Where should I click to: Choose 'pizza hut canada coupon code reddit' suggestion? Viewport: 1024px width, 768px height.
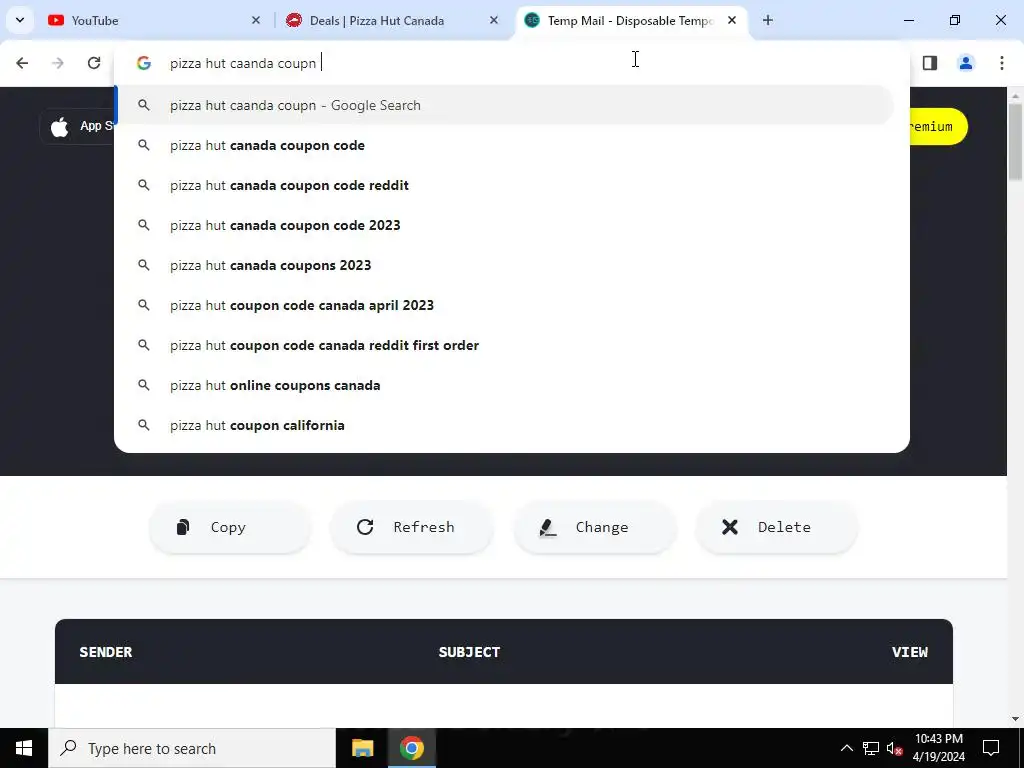(x=504, y=185)
